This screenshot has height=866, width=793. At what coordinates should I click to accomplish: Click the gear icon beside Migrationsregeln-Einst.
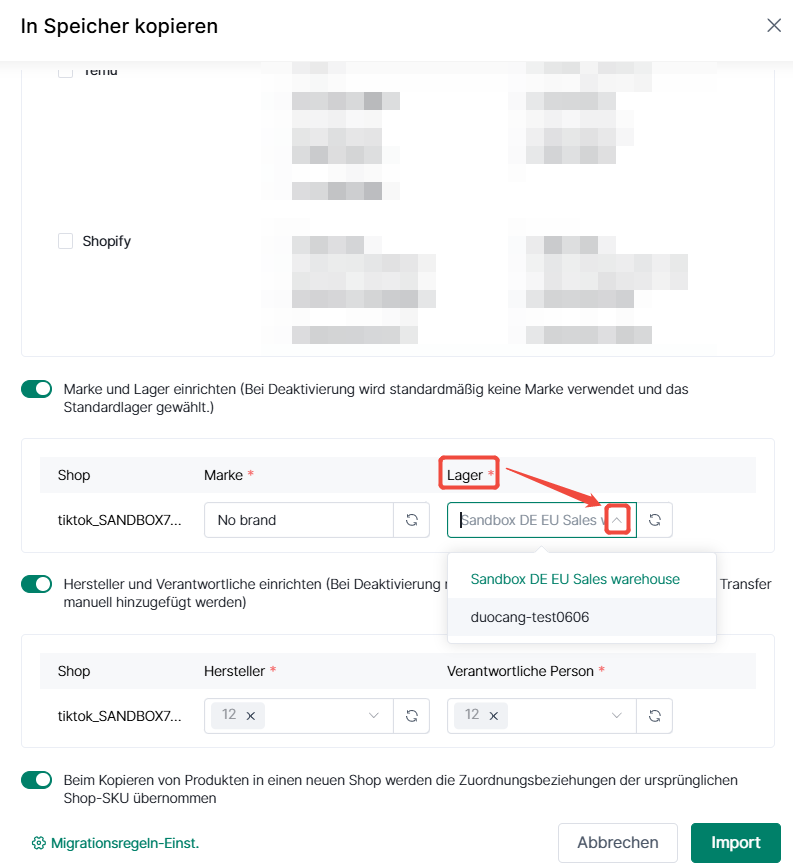pyautogui.click(x=39, y=843)
